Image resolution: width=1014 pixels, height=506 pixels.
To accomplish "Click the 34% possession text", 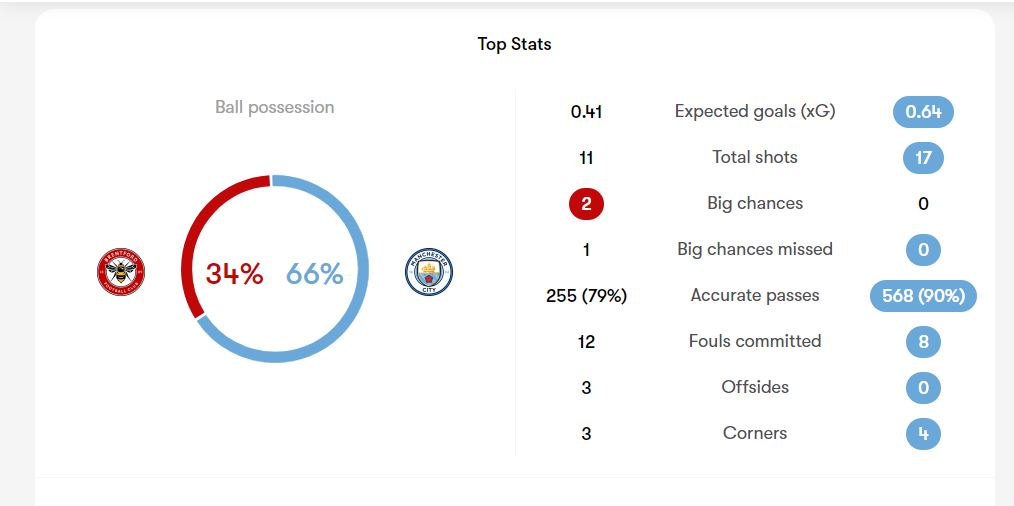I will pos(234,274).
